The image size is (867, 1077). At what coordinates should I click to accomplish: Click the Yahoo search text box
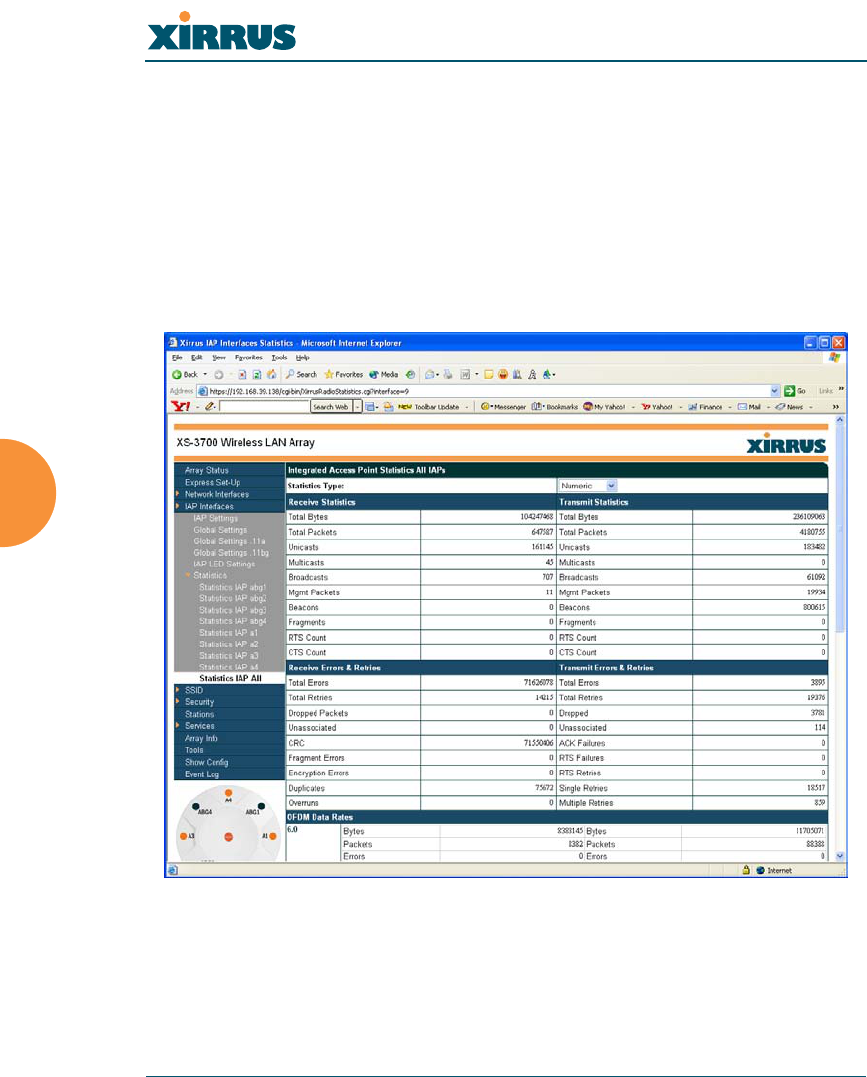264,407
